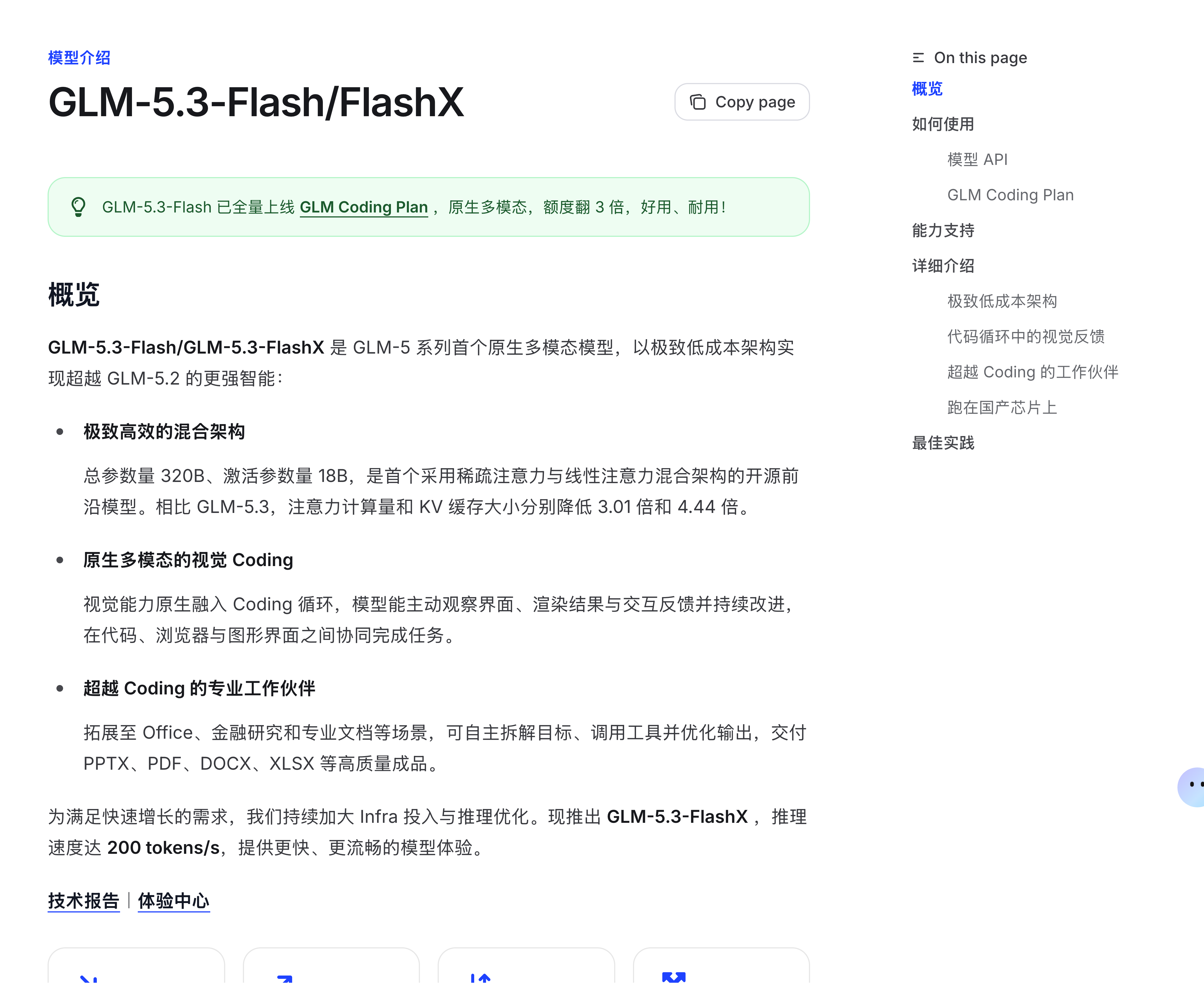Jump to 概览 in page outline
This screenshot has height=996, width=1204.
(927, 89)
